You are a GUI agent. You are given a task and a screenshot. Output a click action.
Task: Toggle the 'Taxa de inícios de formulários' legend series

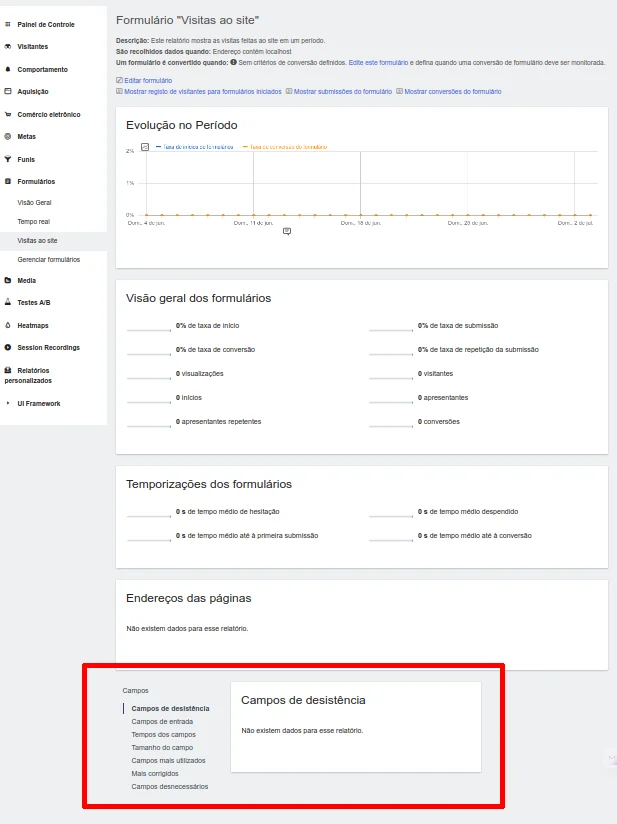pos(197,147)
